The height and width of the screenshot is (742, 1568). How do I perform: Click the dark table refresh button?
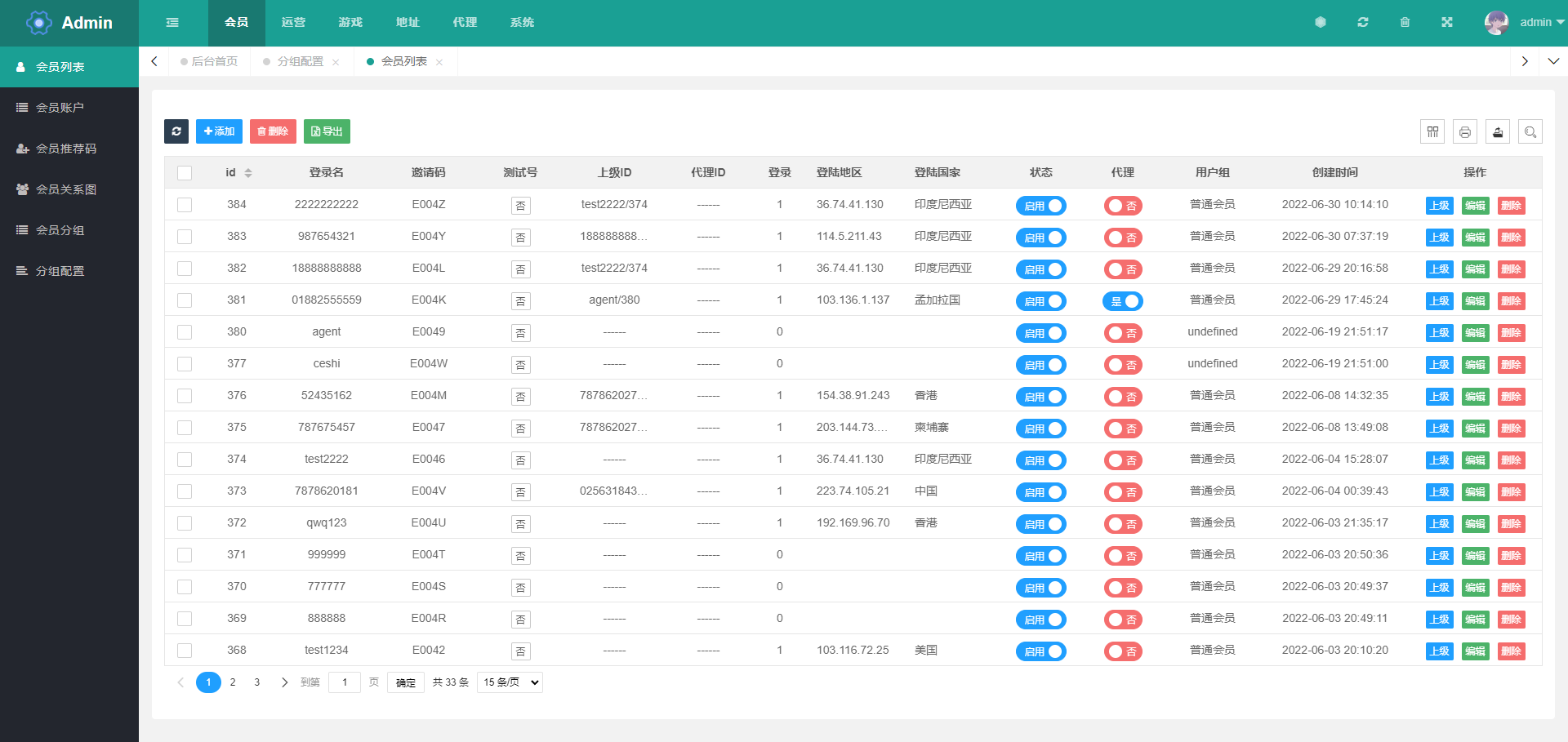176,131
